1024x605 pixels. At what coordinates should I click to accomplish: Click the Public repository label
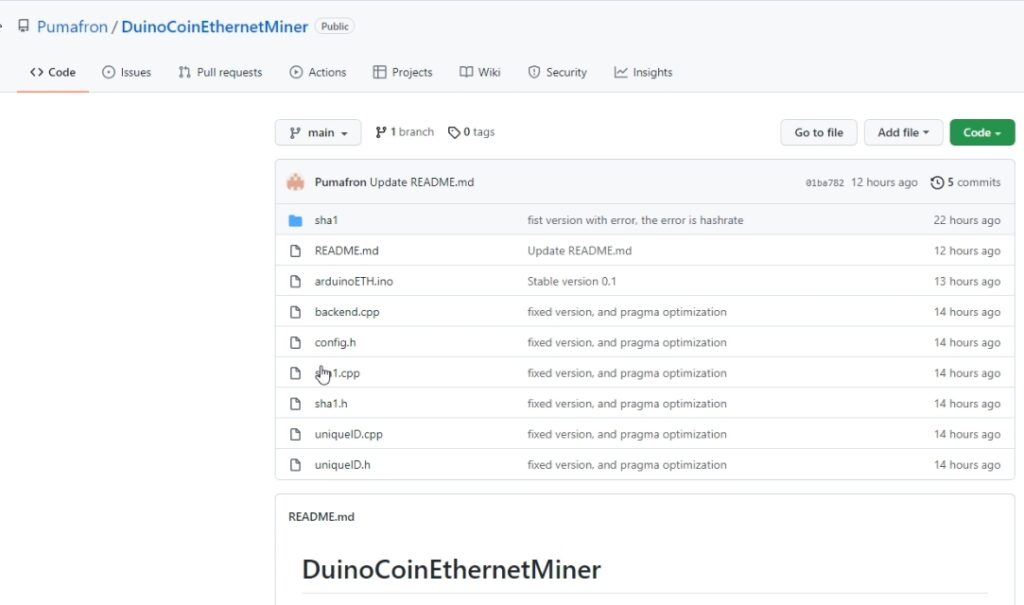click(334, 26)
